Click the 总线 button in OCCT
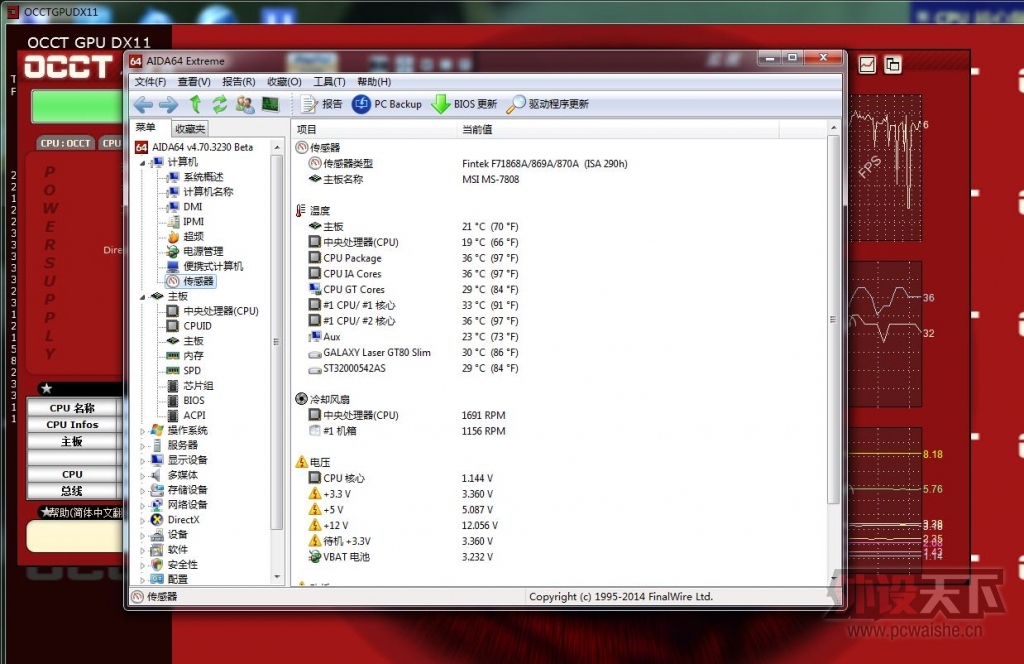Screen dimensions: 1024x664 point(72,491)
